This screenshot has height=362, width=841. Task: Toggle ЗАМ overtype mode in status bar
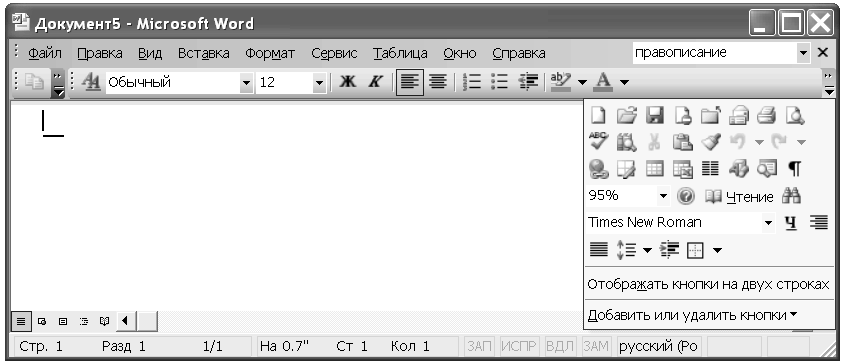click(x=596, y=346)
